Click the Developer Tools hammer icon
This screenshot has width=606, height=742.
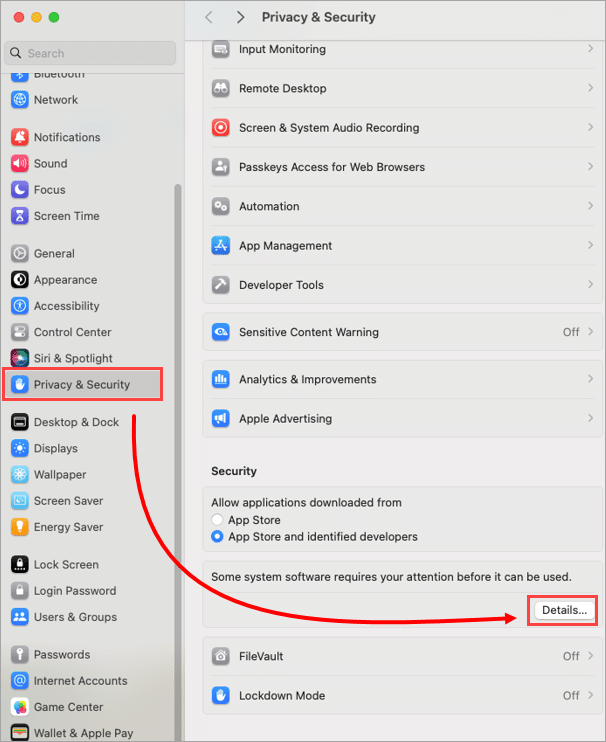coord(220,285)
